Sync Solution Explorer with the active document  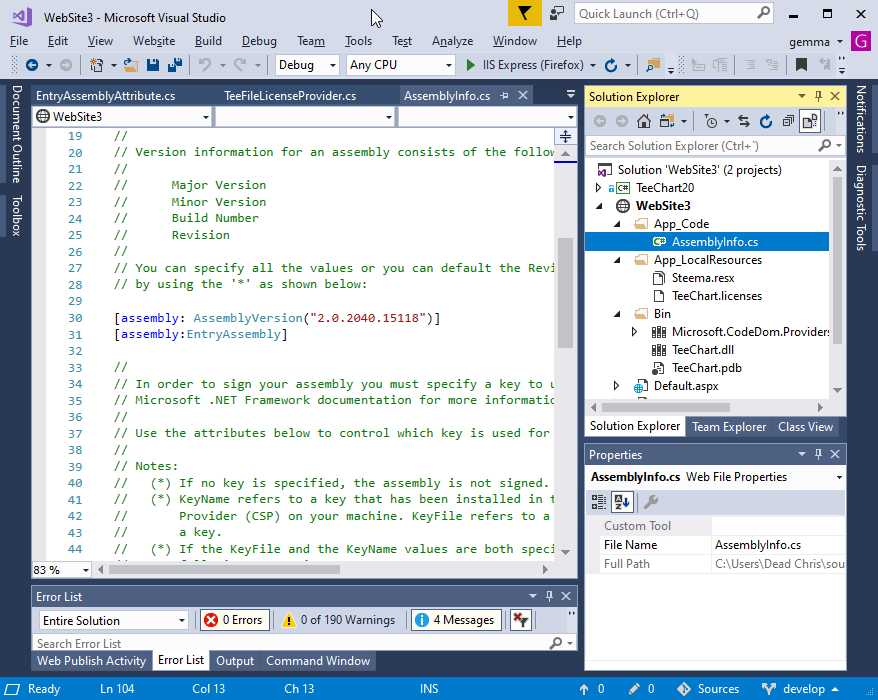(x=744, y=121)
